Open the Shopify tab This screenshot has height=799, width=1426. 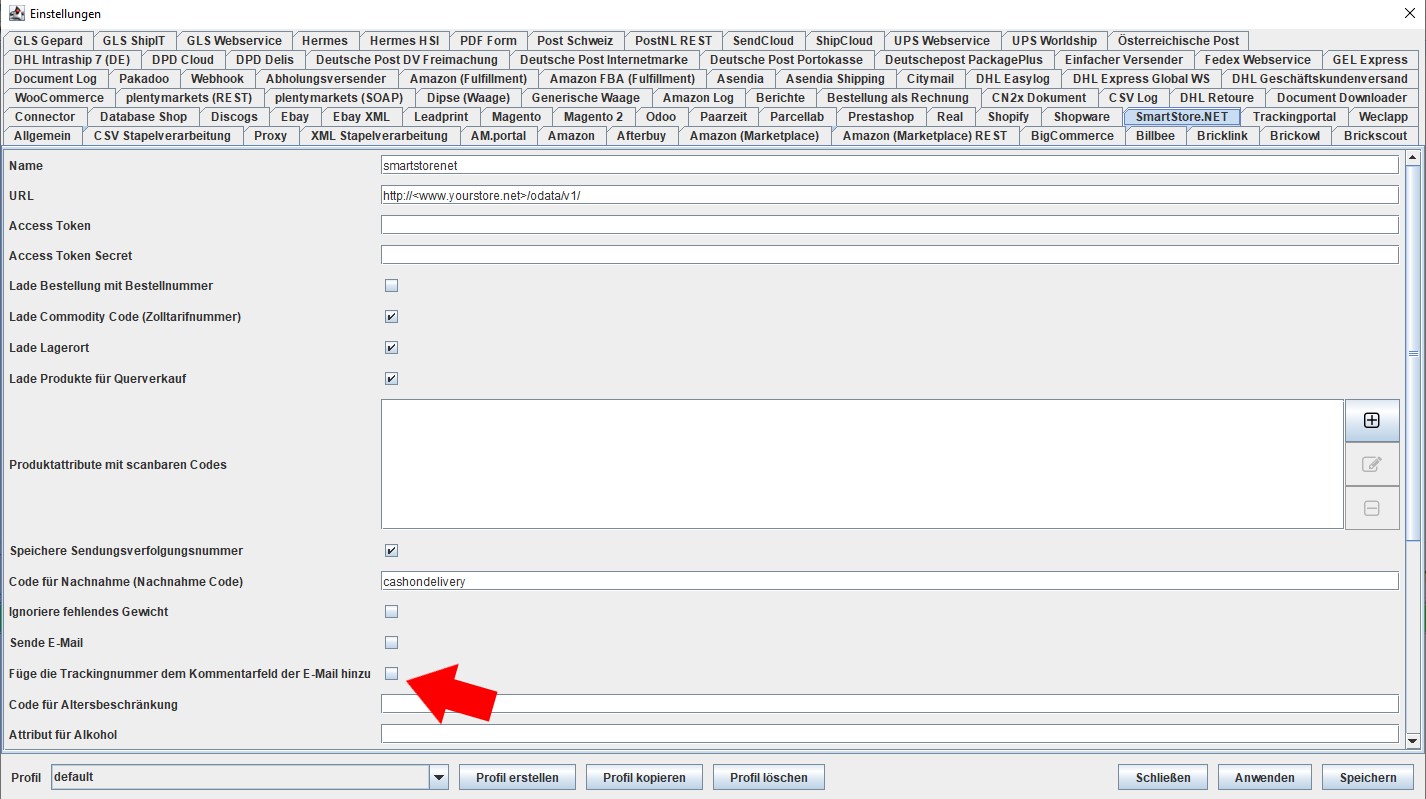coord(1008,117)
